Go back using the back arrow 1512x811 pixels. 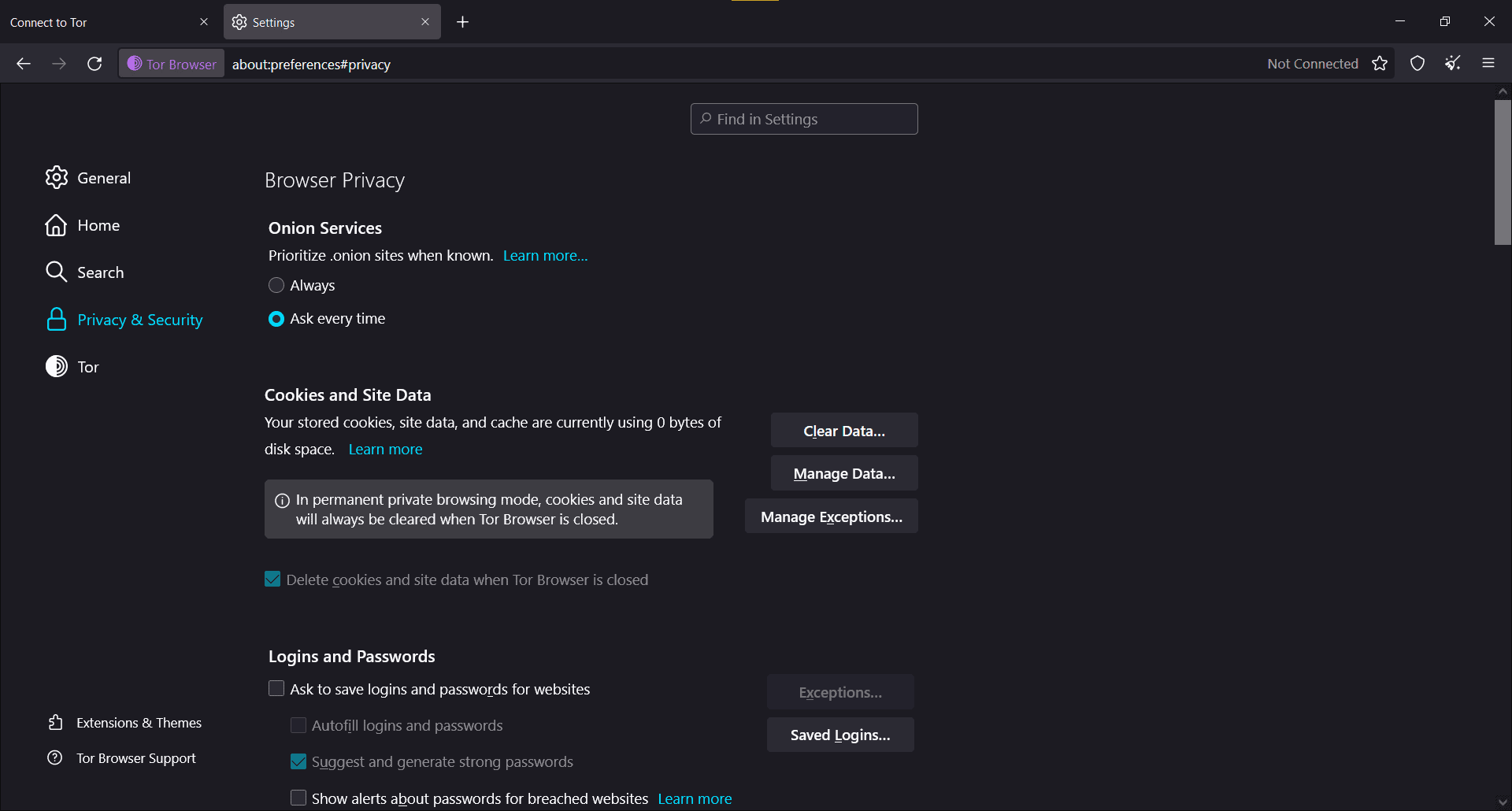pos(24,64)
